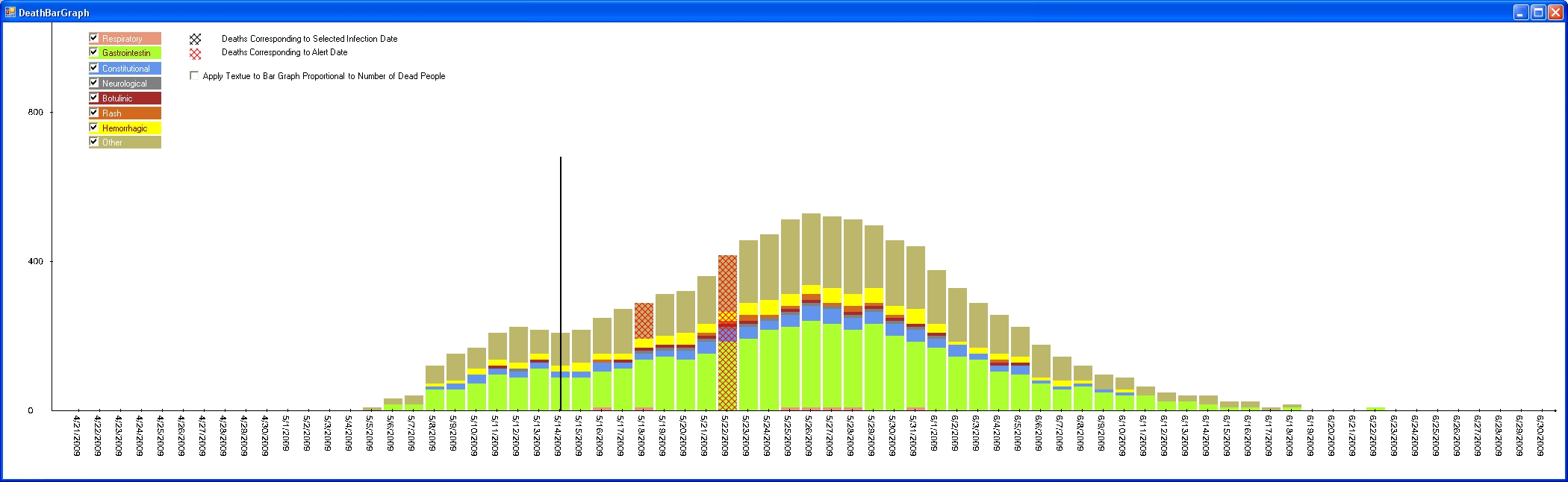
Task: Uncheck the Neurological checkbox
Action: point(94,83)
